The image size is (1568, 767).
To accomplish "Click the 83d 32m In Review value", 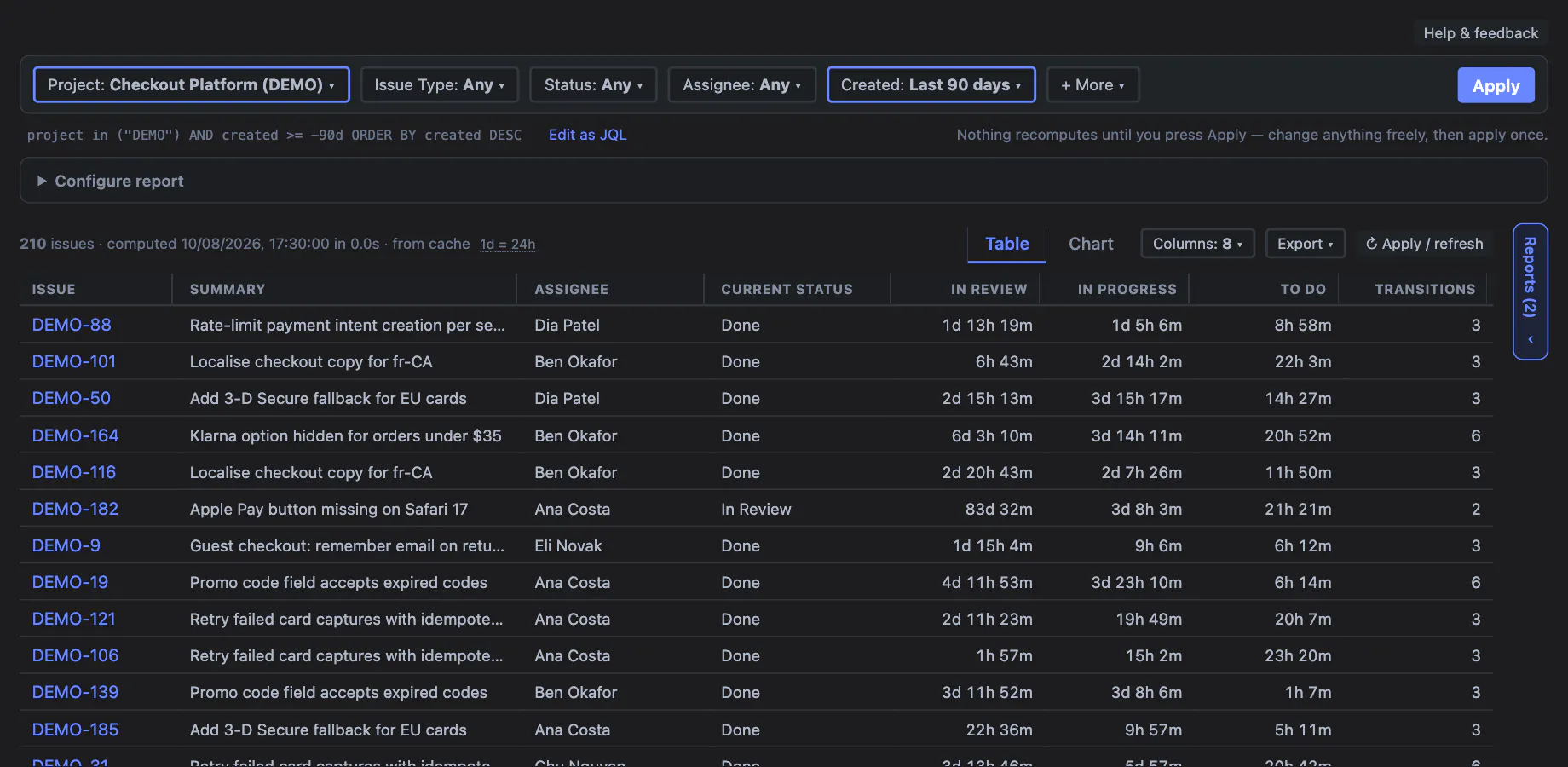I will (x=999, y=509).
